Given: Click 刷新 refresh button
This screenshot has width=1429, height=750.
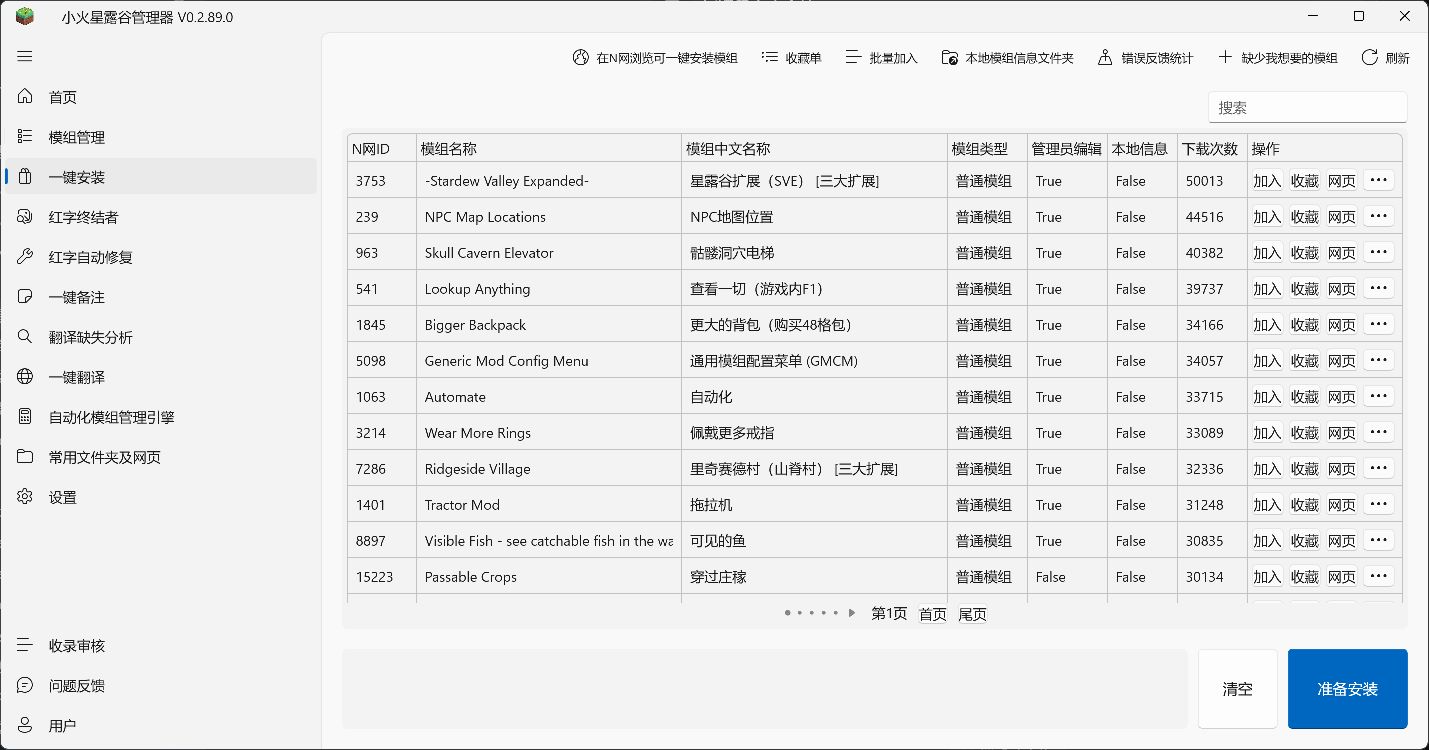Looking at the screenshot, I should pos(1385,58).
